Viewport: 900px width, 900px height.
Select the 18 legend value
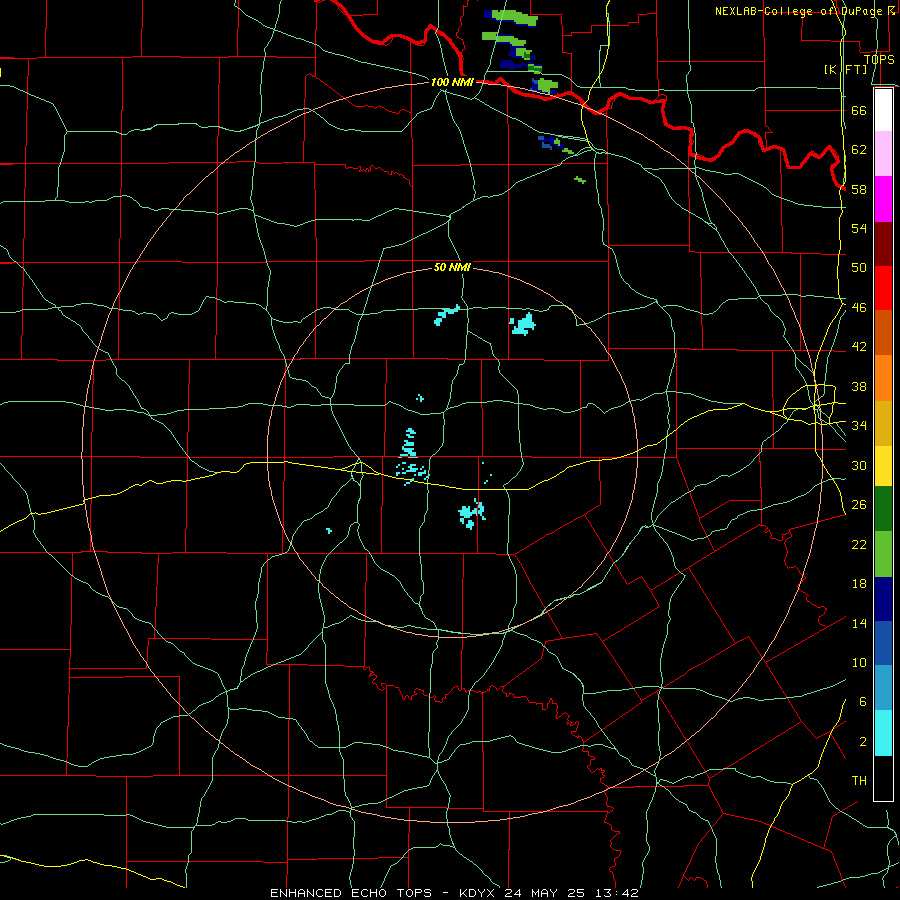(x=859, y=584)
